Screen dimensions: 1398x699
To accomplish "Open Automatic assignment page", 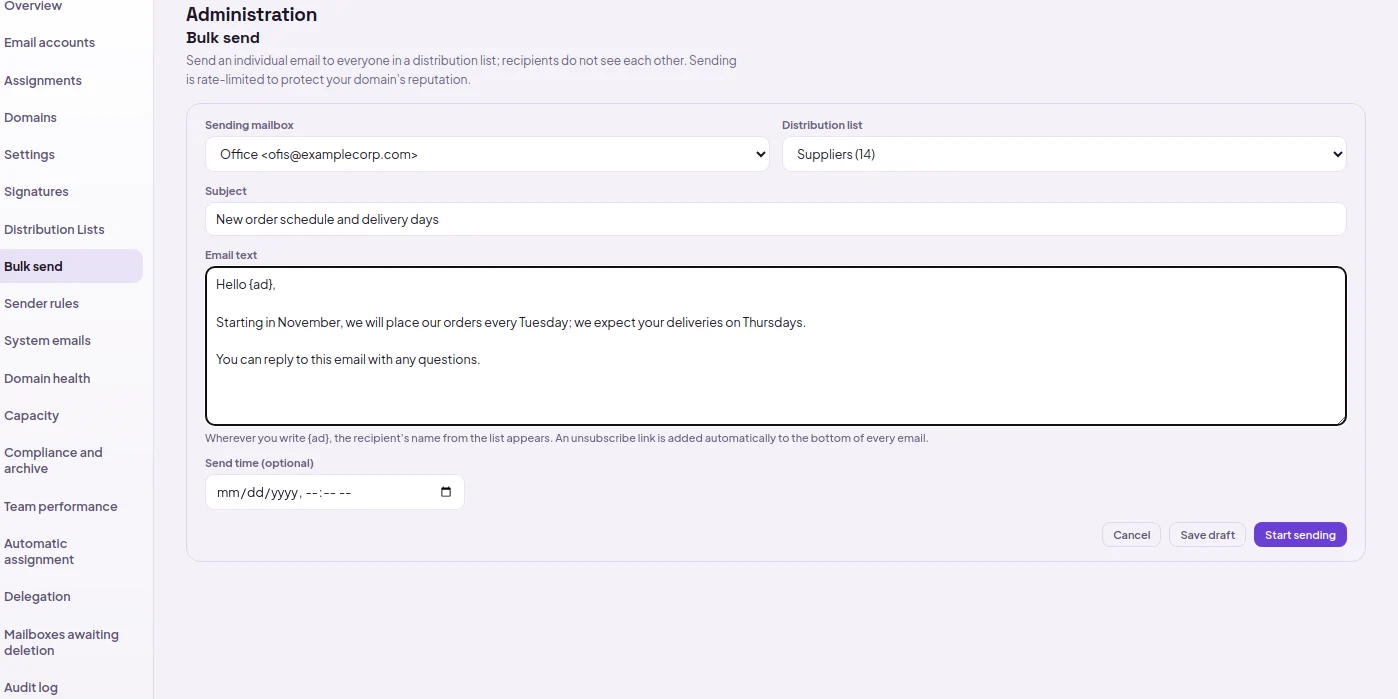I will (39, 552).
